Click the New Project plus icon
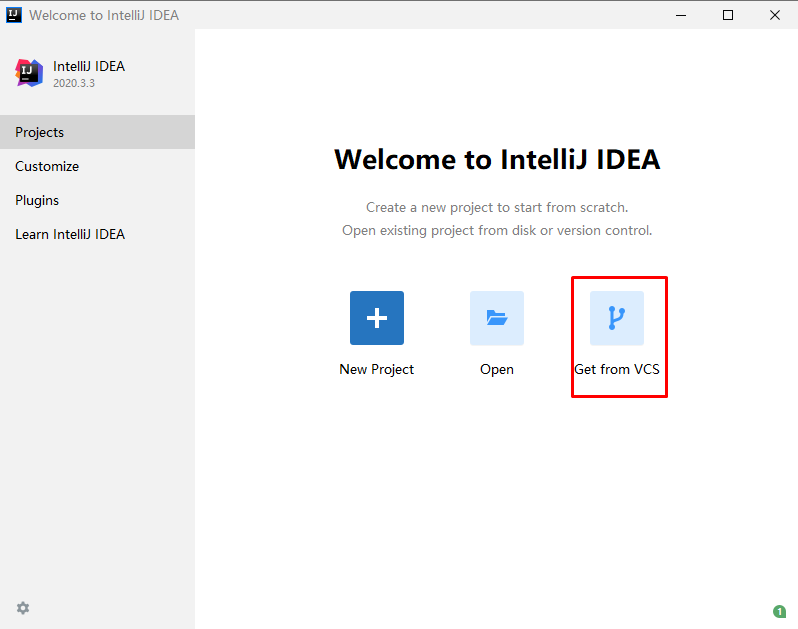 [x=377, y=318]
